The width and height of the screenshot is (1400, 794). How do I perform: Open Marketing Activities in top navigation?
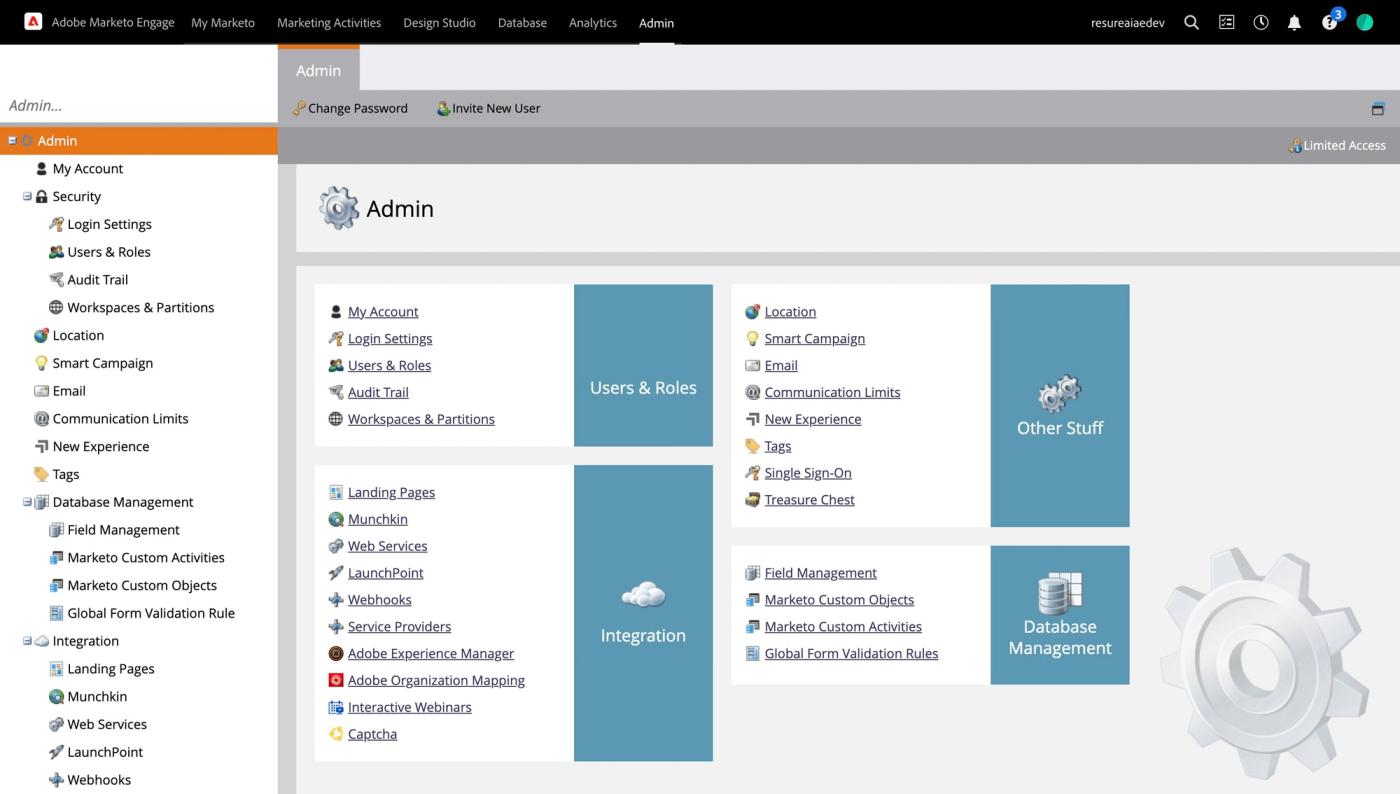coord(329,22)
